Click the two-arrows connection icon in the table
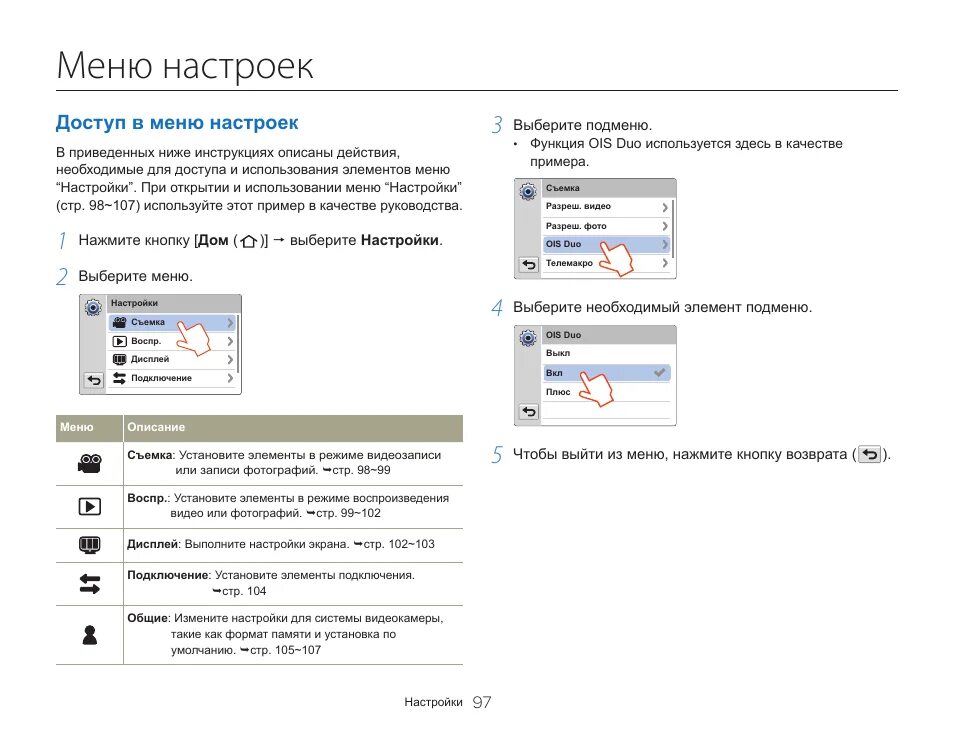Screen dimensions: 954x730 click(90, 584)
